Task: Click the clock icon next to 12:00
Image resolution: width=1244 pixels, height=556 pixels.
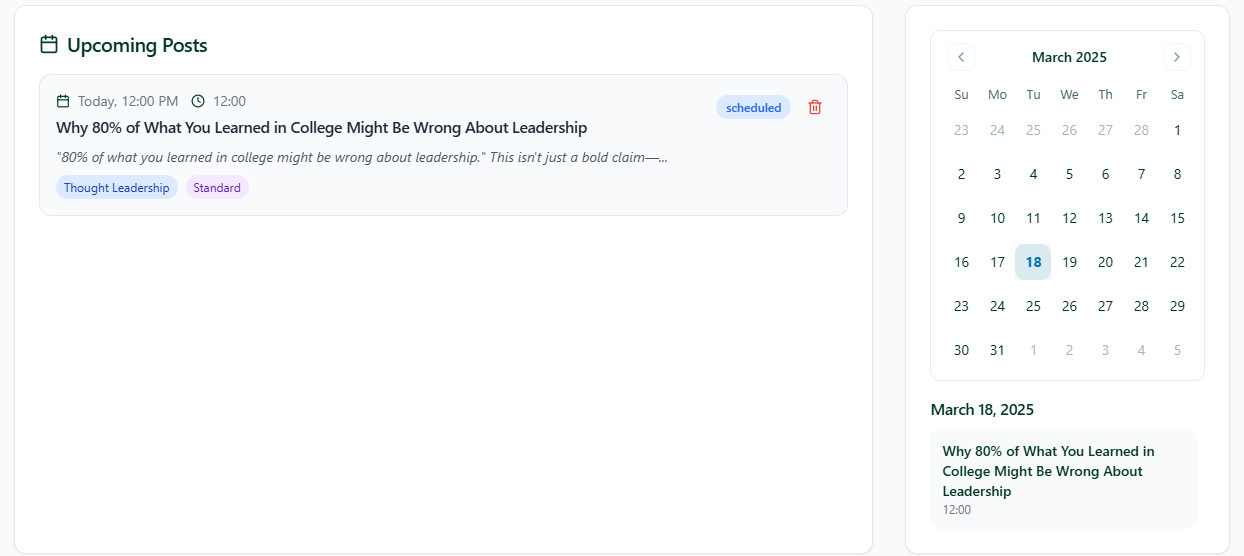Action: (x=198, y=101)
